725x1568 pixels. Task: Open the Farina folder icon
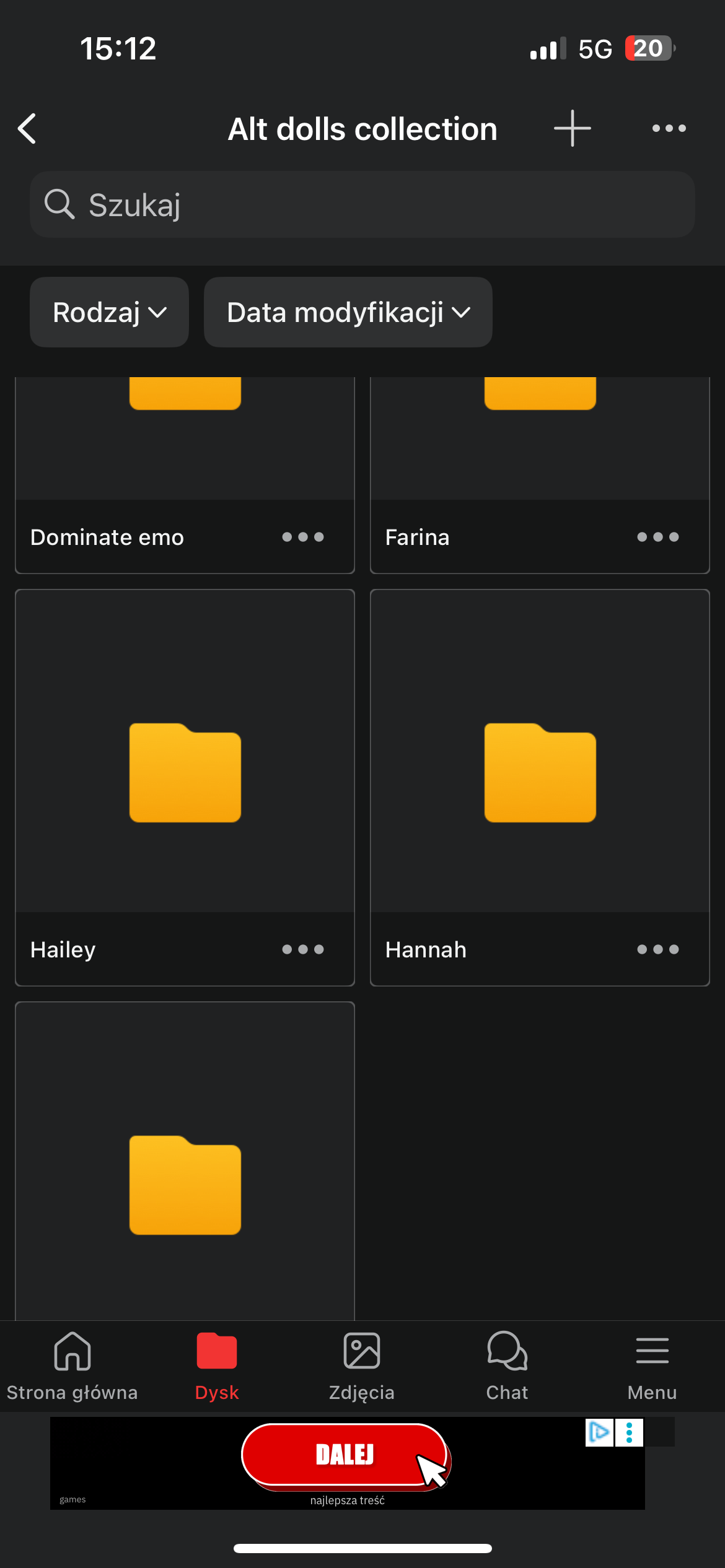540,393
